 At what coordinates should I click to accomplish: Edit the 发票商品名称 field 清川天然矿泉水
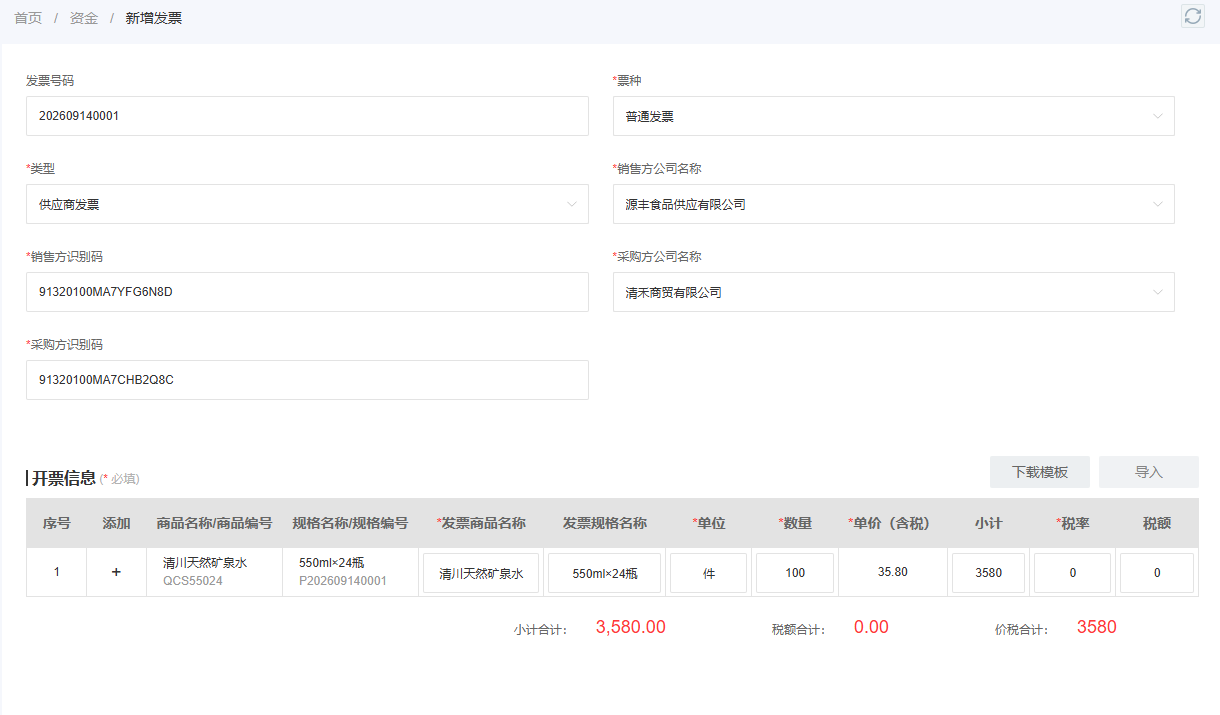point(481,573)
